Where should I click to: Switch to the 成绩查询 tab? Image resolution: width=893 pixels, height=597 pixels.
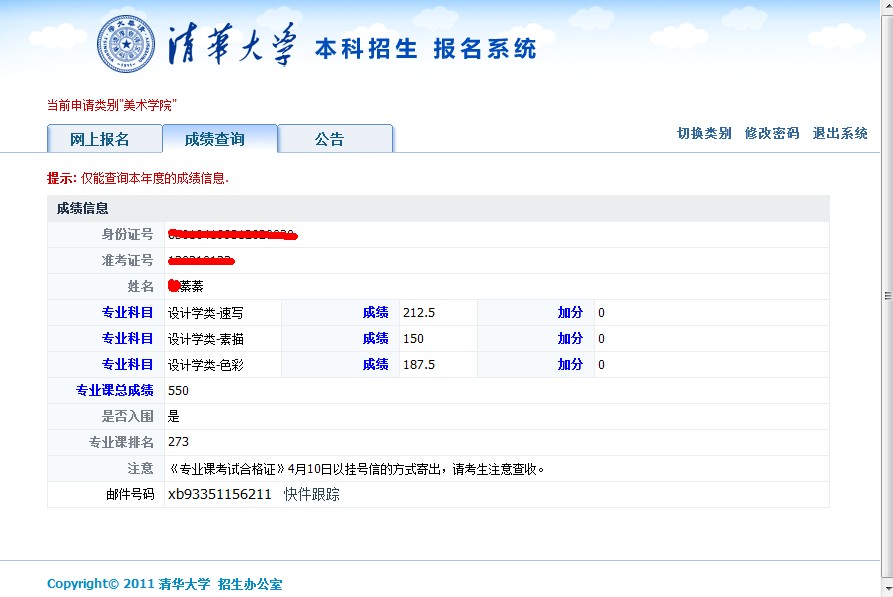[x=214, y=139]
